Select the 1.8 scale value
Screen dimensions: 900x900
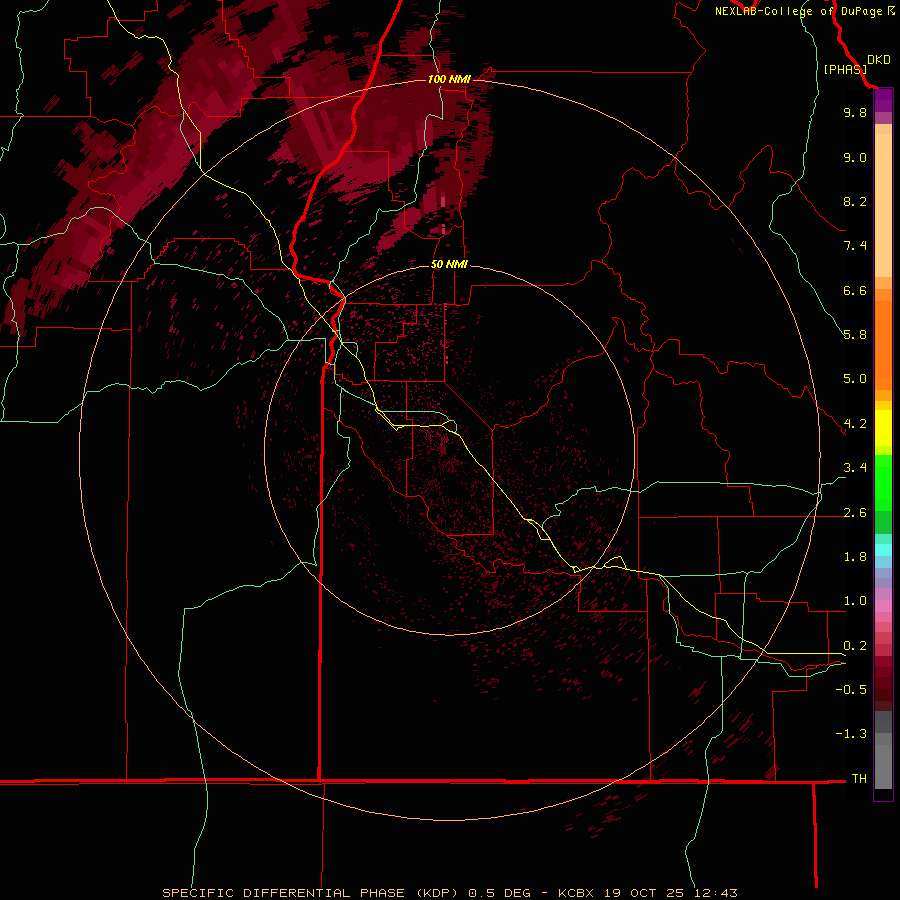coord(855,557)
